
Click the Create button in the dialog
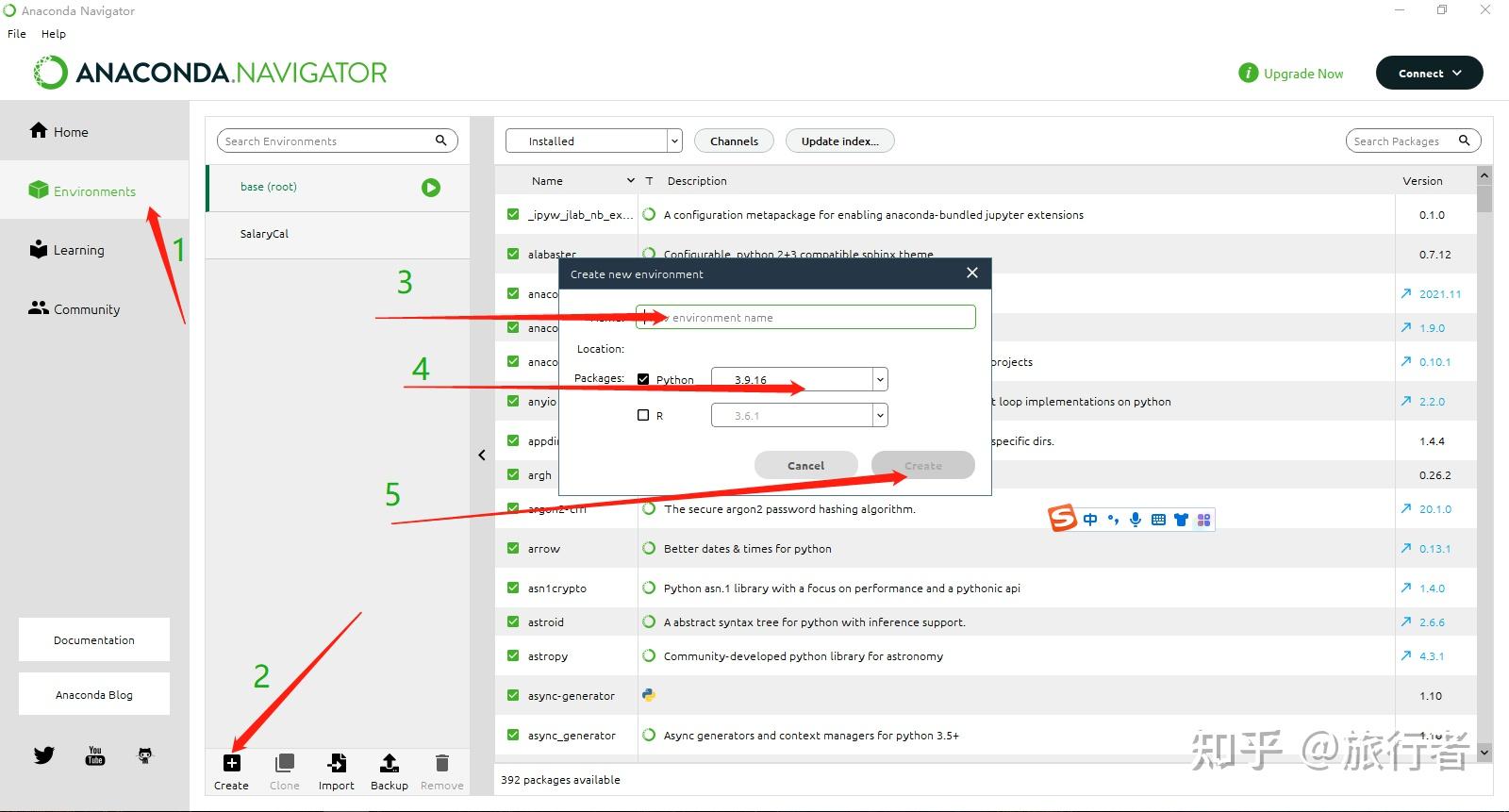922,465
